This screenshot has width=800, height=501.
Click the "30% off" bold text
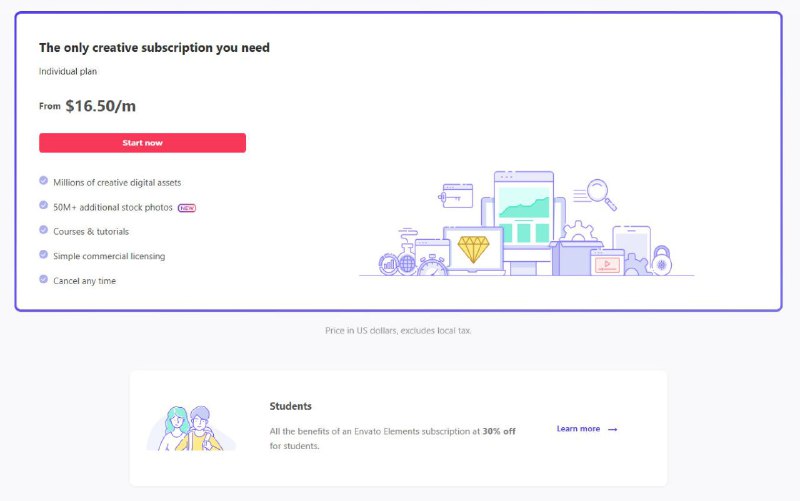(498, 431)
